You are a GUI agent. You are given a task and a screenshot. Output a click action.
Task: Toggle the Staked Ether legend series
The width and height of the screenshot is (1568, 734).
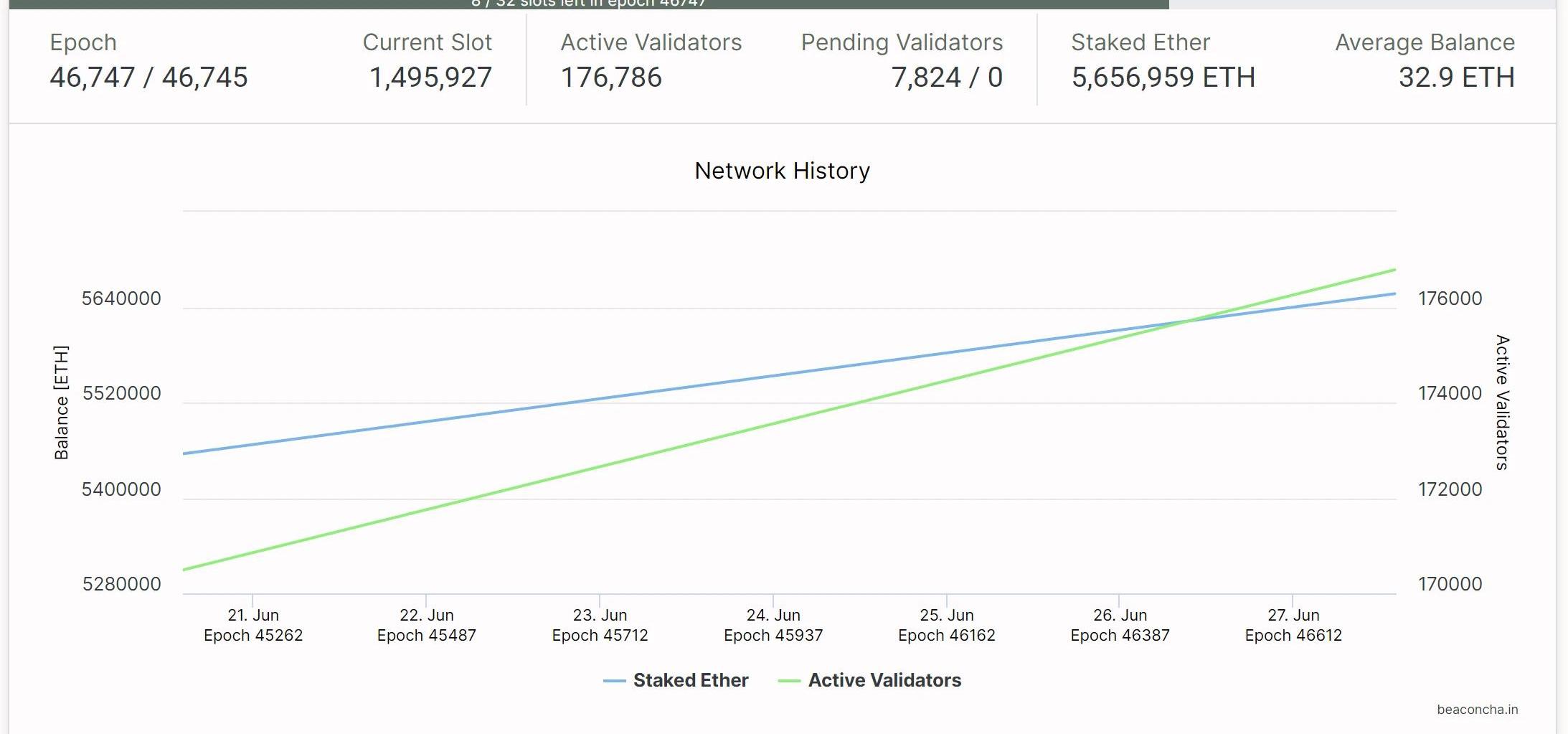[x=690, y=680]
